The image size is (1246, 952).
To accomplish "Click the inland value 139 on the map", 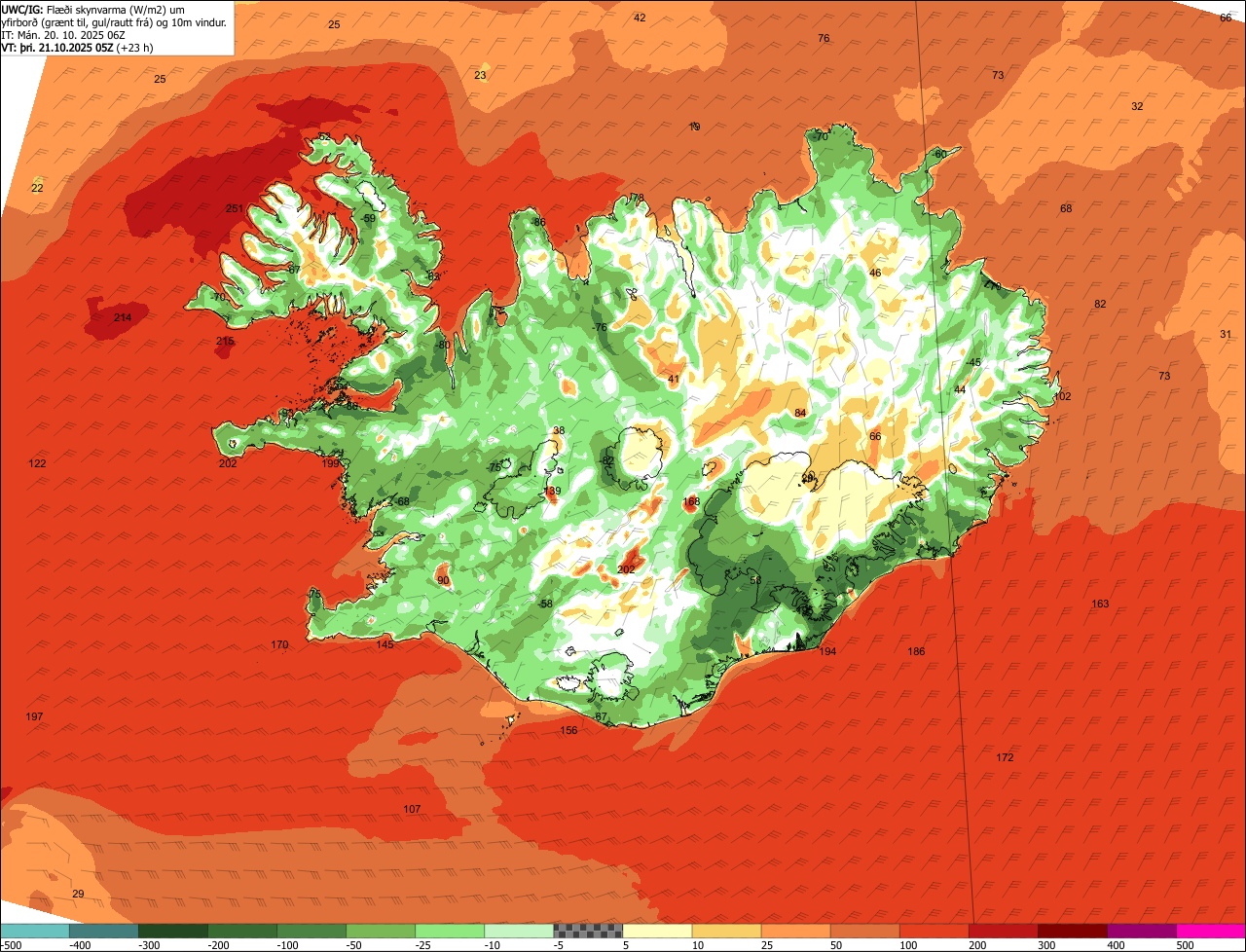I will click(552, 492).
